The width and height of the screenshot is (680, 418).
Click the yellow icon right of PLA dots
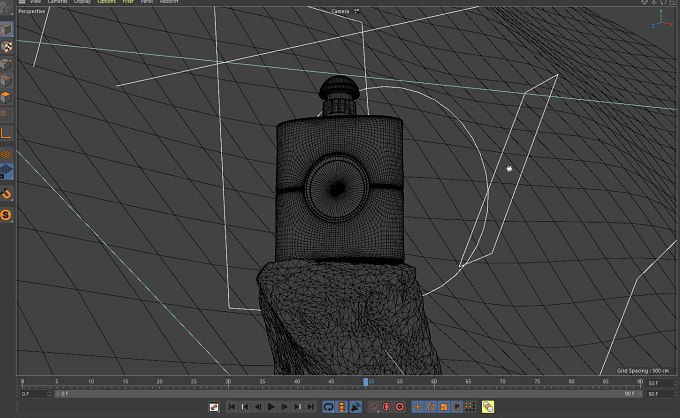(487, 407)
